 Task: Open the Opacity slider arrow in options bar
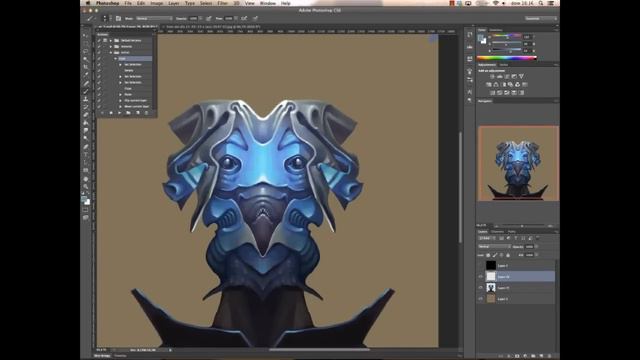tap(200, 18)
